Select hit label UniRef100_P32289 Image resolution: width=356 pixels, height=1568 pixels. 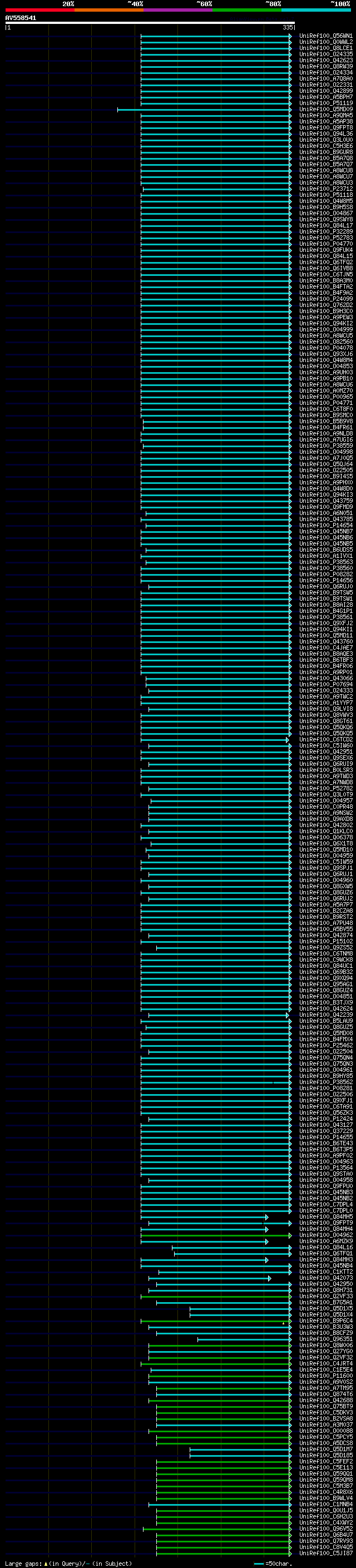[326, 231]
